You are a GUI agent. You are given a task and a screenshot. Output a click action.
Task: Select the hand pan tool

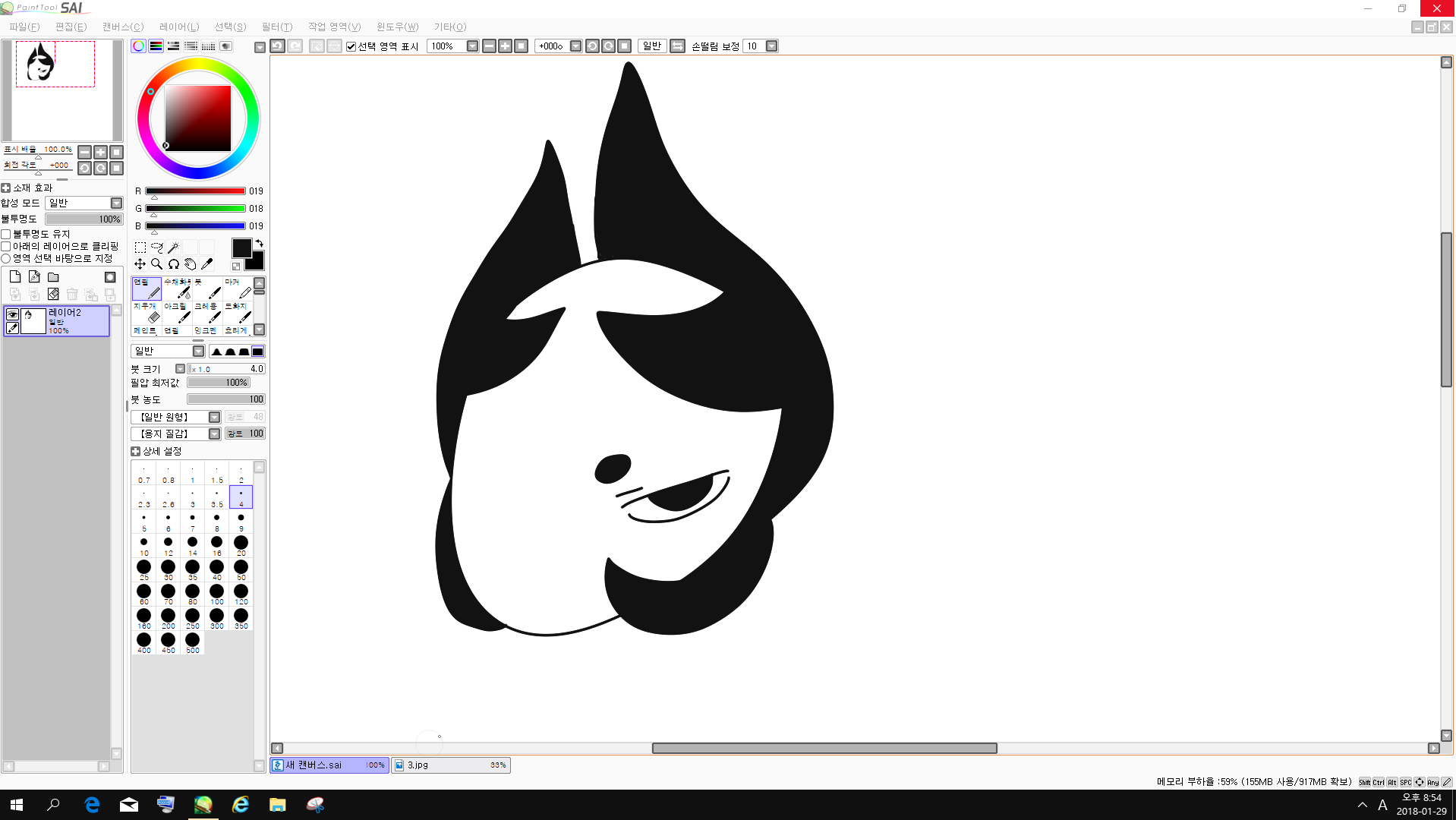(x=190, y=264)
